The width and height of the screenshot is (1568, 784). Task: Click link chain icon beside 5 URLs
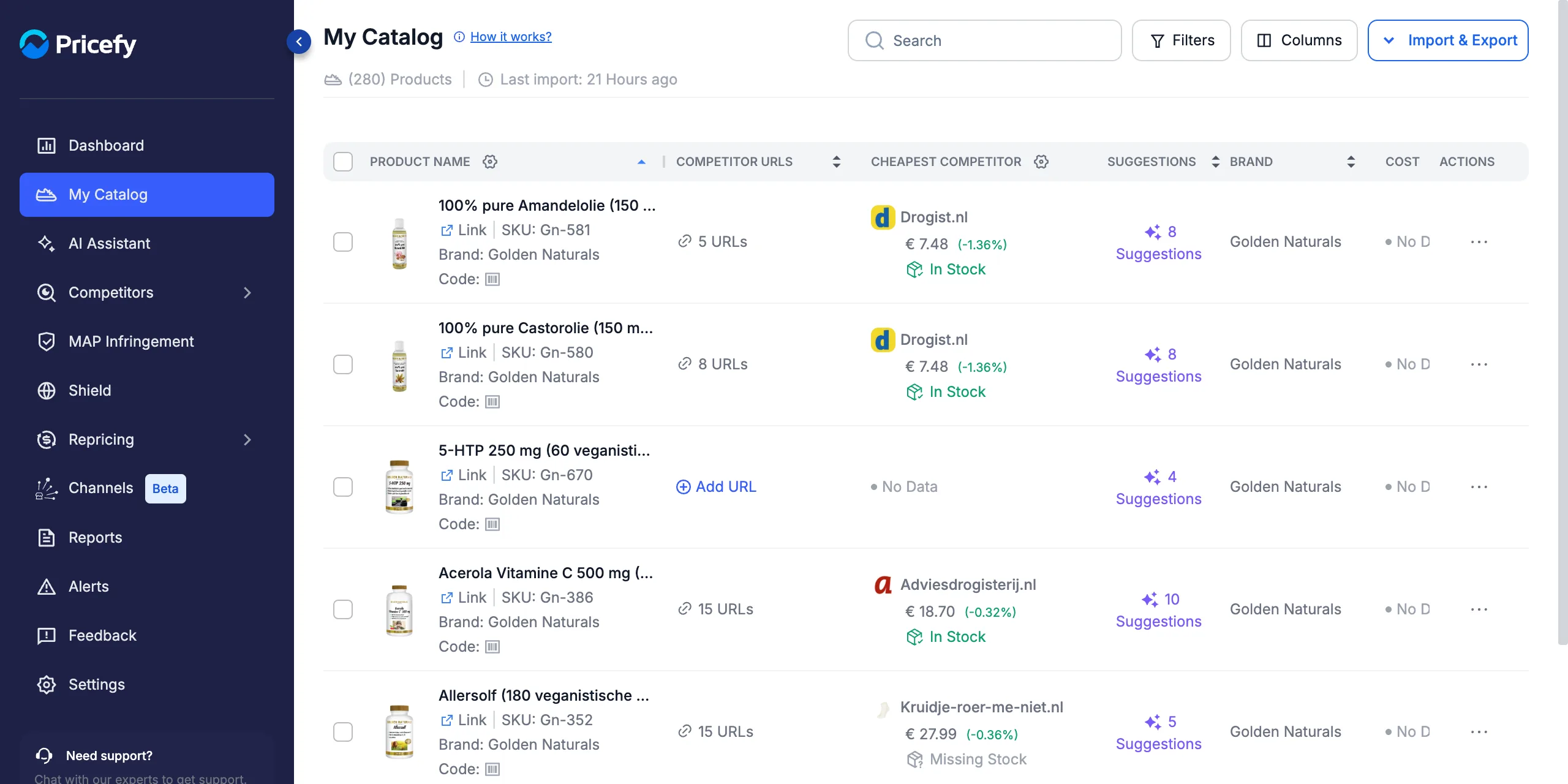685,241
